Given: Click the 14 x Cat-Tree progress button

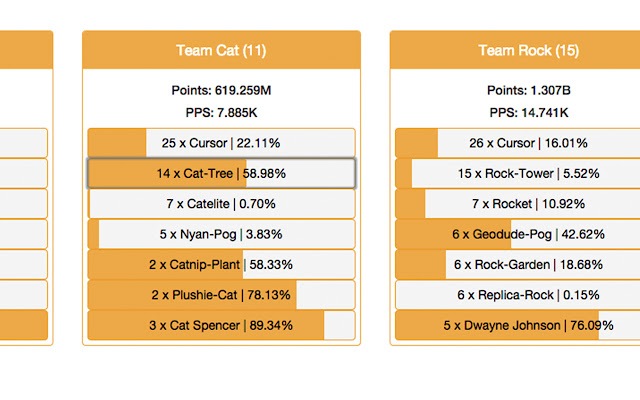Looking at the screenshot, I should click(x=221, y=173).
